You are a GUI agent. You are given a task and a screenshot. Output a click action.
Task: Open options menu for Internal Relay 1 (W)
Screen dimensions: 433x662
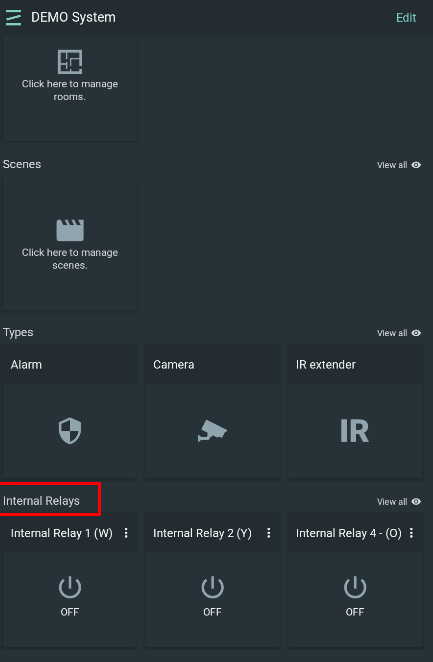pos(126,533)
